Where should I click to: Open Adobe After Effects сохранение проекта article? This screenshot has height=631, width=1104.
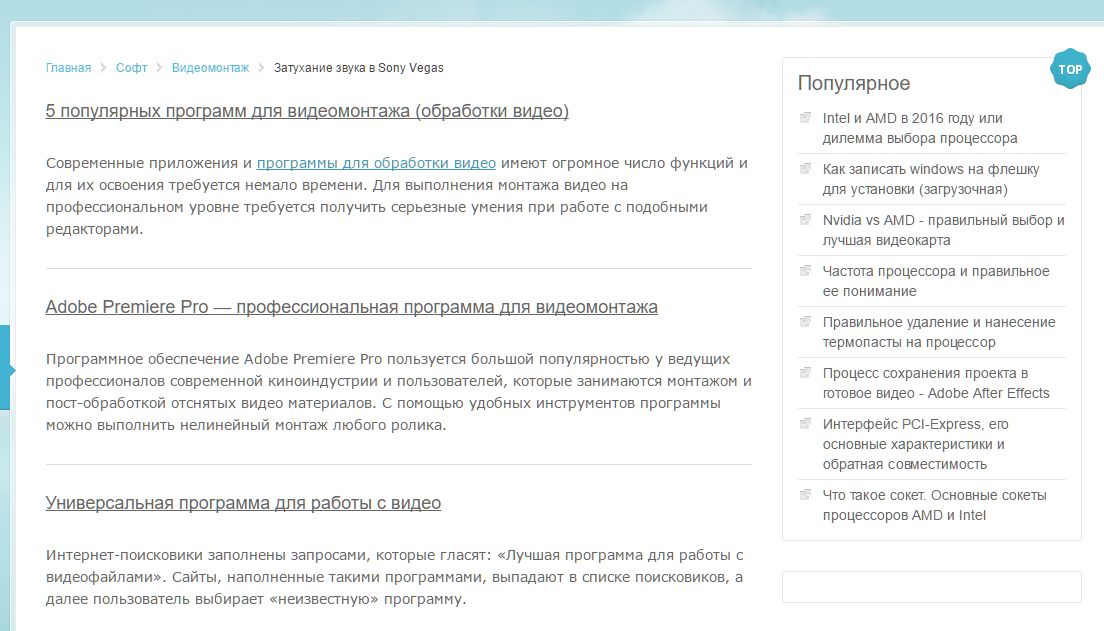936,383
